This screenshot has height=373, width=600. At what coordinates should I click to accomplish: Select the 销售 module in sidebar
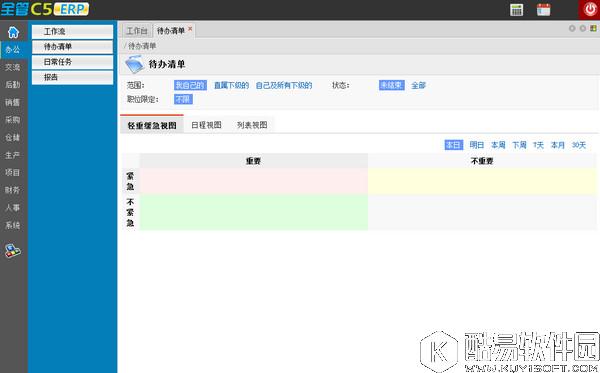13,102
